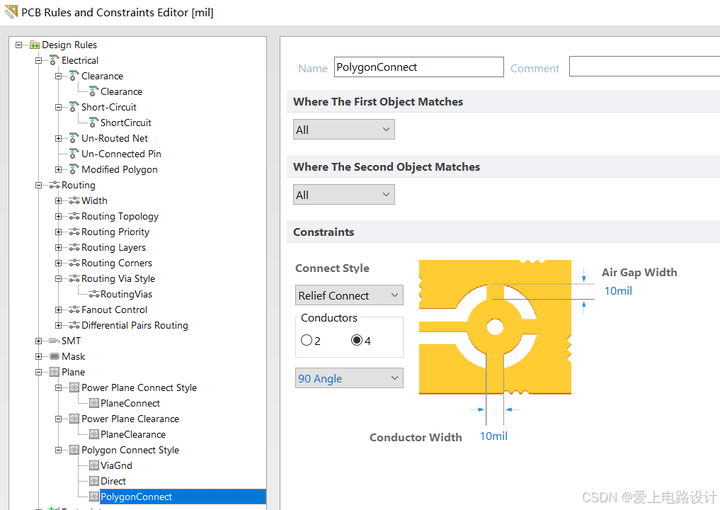This screenshot has height=510, width=720.
Task: Open the 90 Angle dropdown
Action: coord(349,378)
